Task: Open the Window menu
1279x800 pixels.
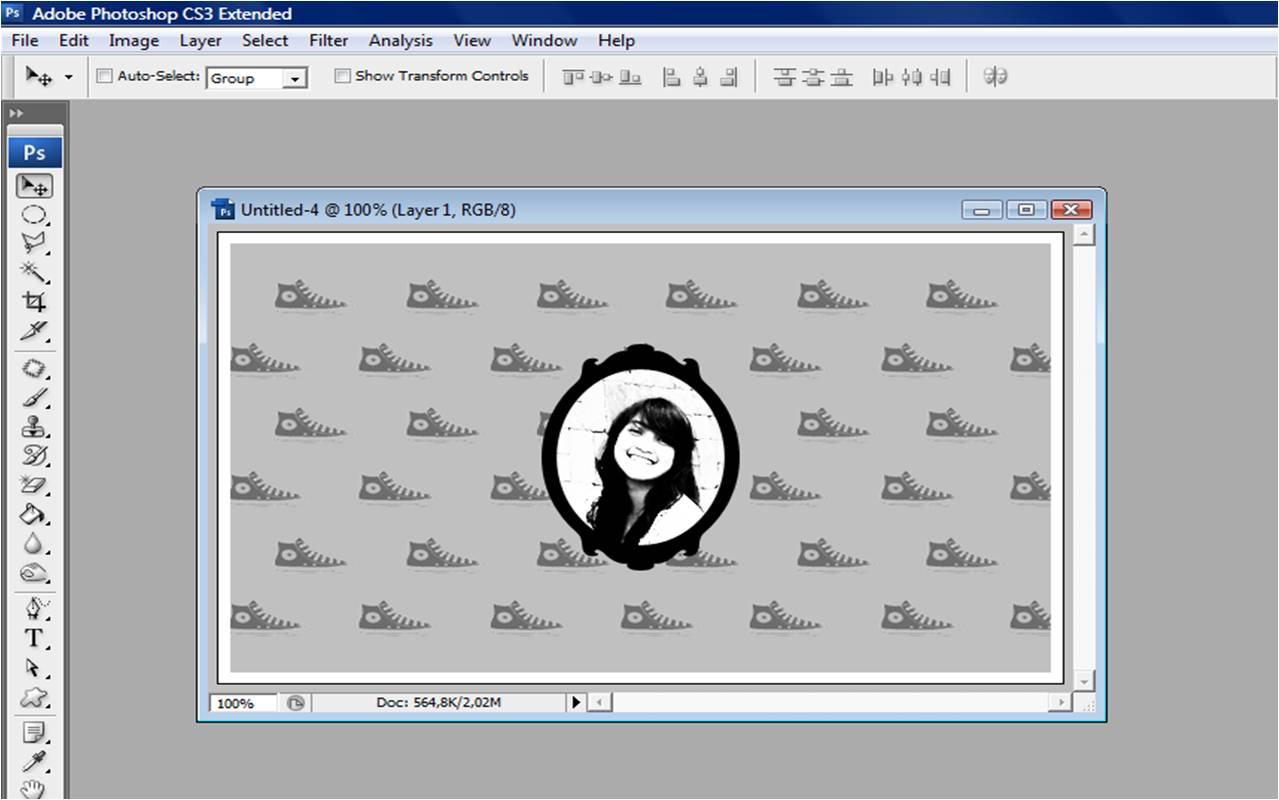Action: [544, 40]
